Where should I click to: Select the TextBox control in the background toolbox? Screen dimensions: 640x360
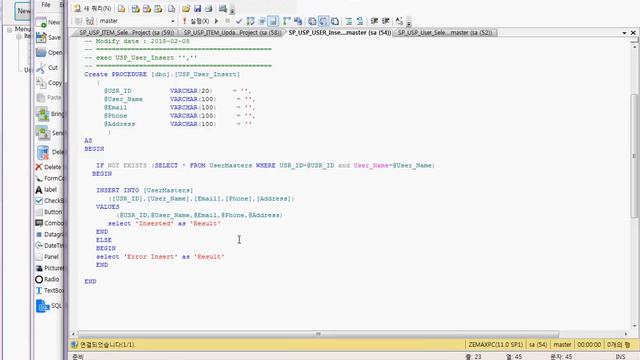(x=49, y=291)
